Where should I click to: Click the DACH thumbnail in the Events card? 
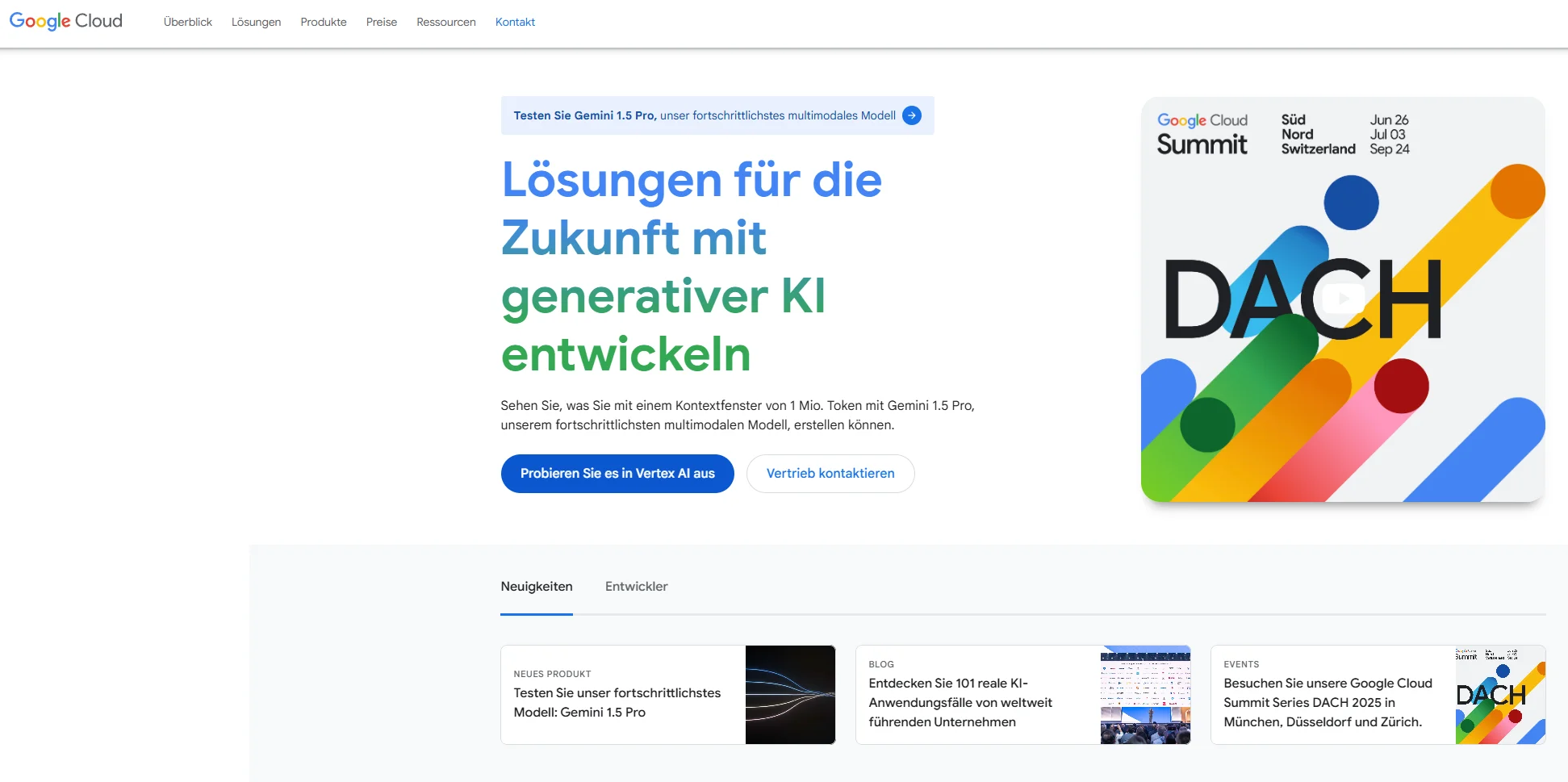pos(1500,695)
